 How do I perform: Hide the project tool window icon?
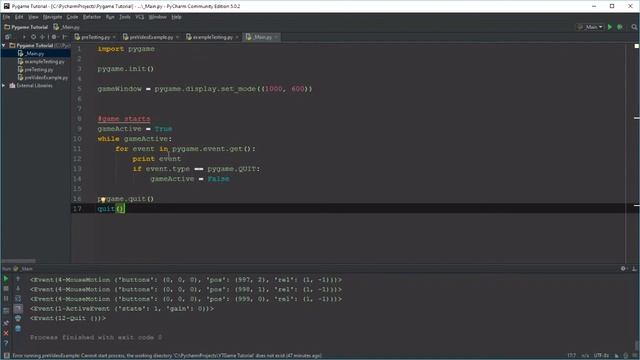pos(64,37)
